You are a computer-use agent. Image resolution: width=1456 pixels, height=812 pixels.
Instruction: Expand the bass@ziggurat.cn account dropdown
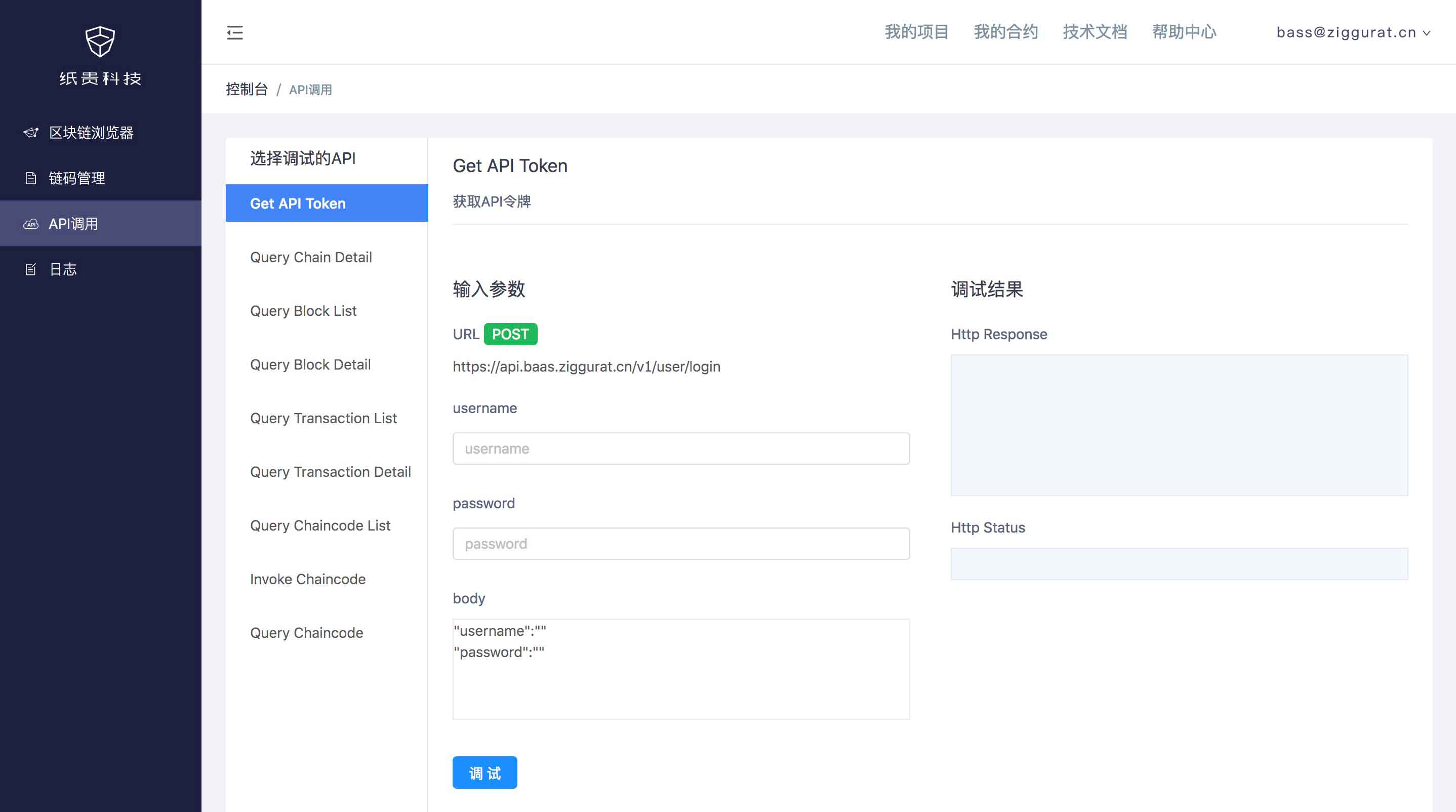pos(1353,33)
